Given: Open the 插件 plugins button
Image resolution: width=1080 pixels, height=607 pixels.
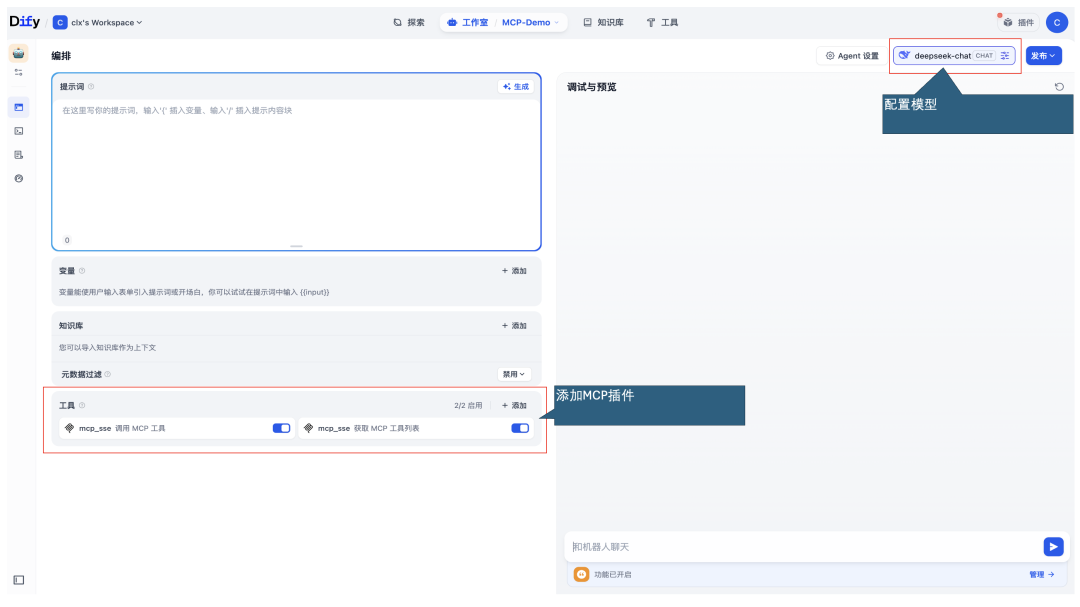Looking at the screenshot, I should coord(1019,23).
